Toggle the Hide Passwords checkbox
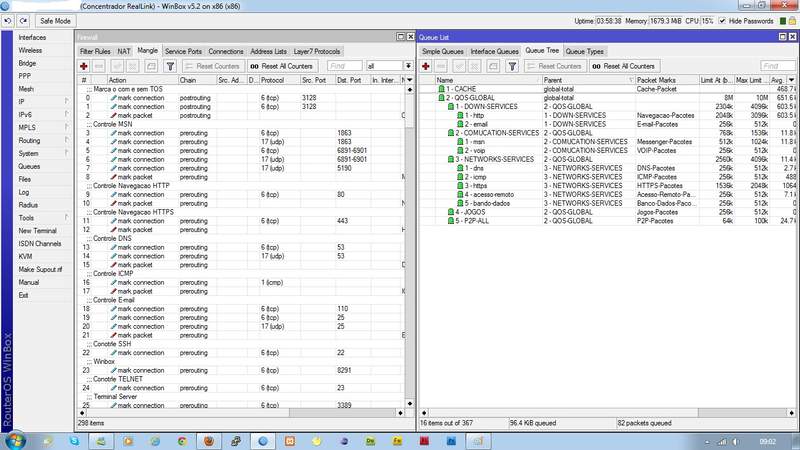800x450 pixels. 722,21
